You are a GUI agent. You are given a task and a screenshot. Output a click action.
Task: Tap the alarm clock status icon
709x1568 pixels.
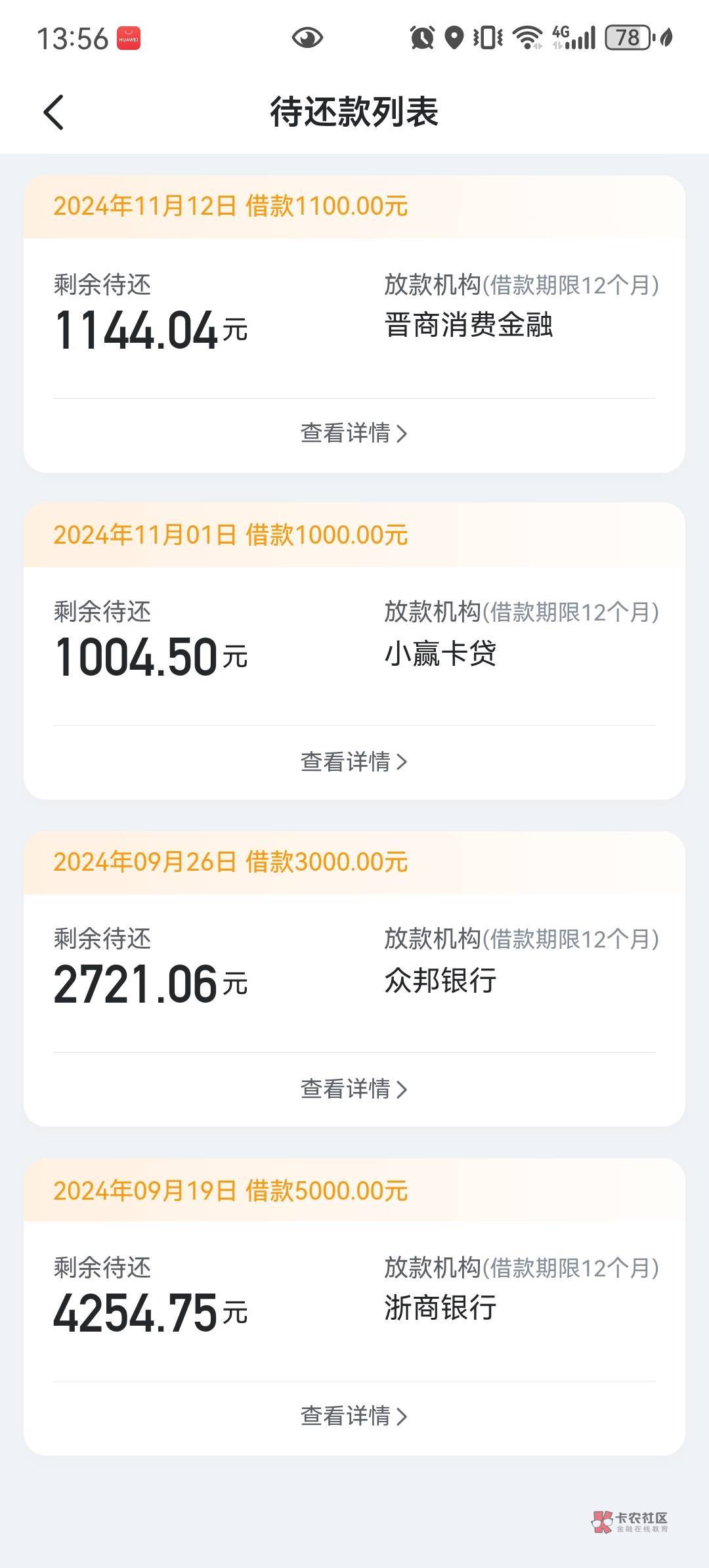pyautogui.click(x=421, y=38)
